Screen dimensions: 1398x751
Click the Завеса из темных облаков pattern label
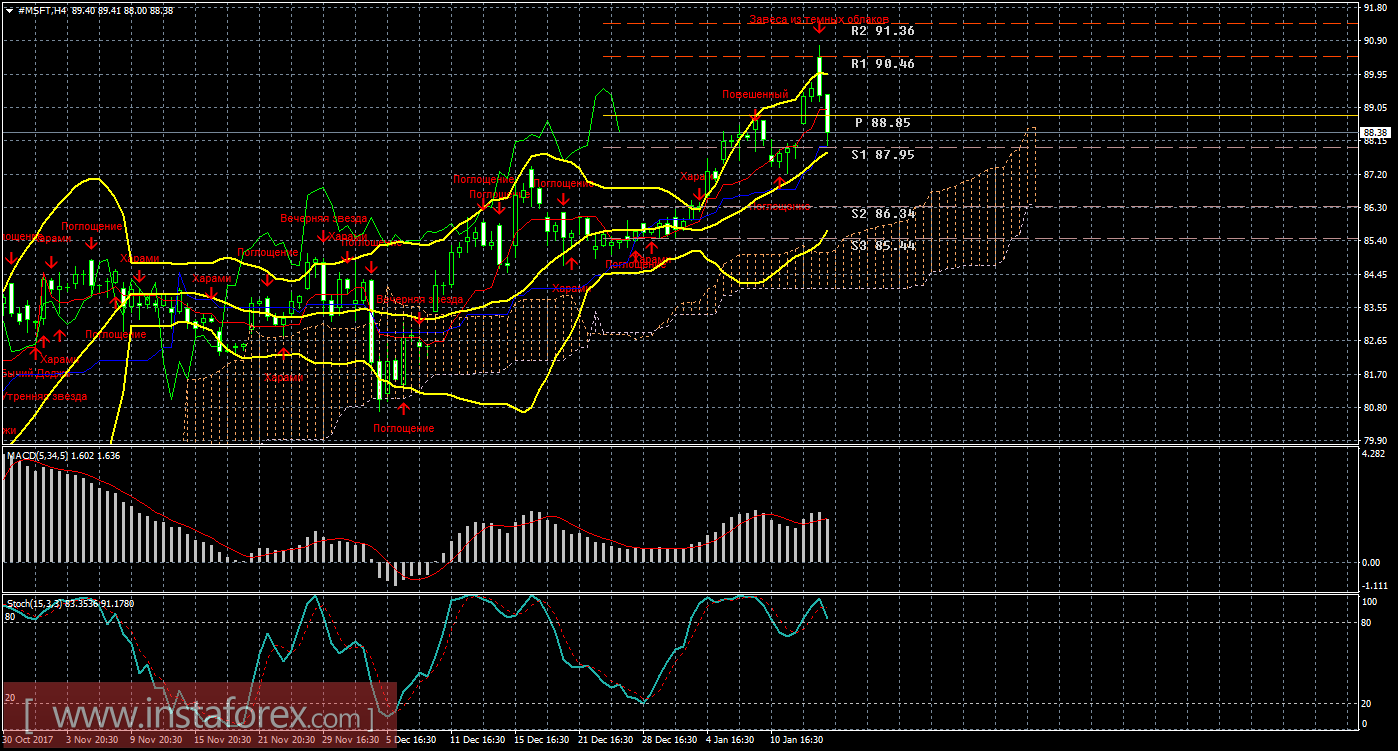[820, 19]
